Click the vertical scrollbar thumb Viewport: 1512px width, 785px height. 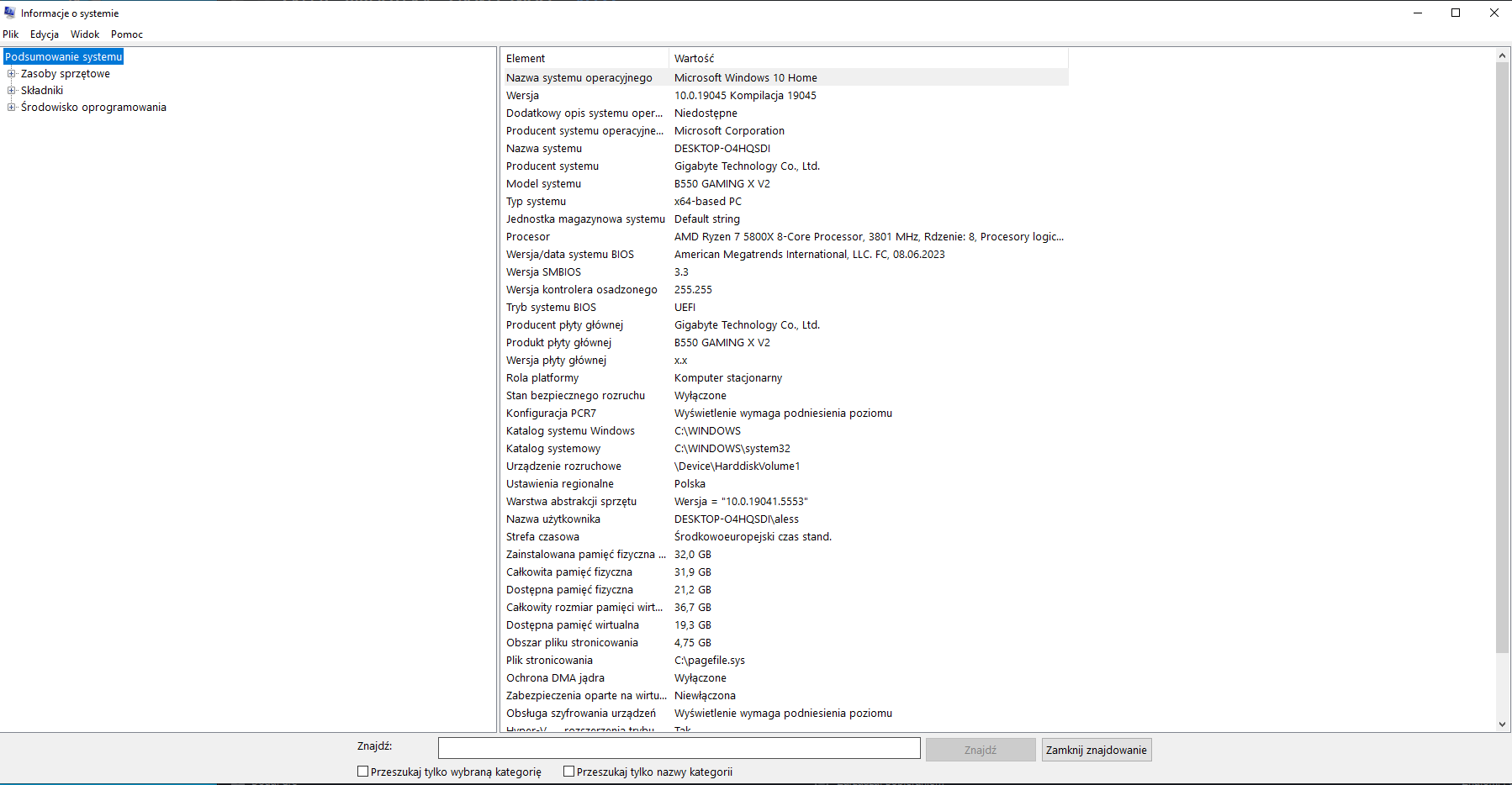(x=1503, y=357)
